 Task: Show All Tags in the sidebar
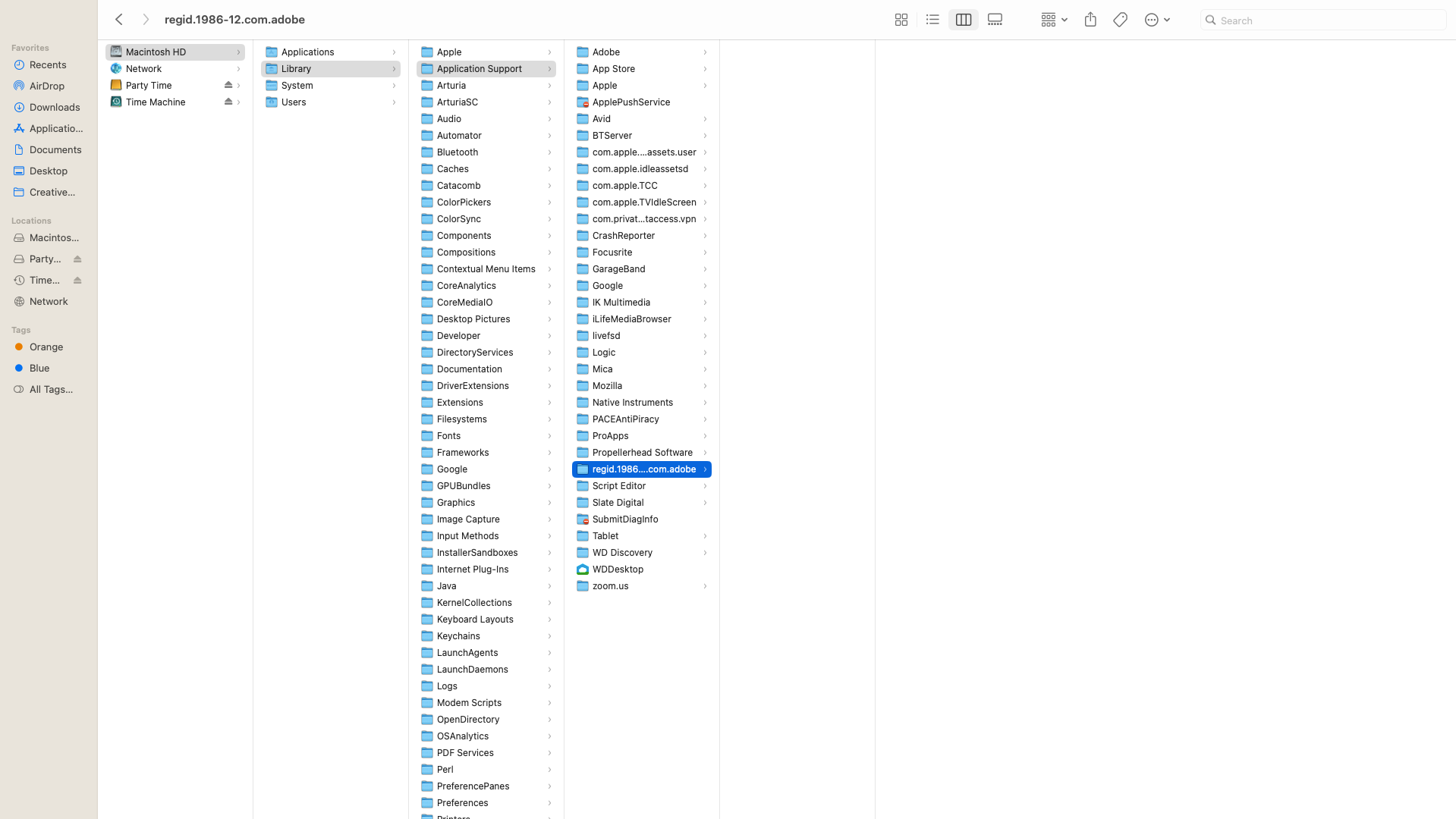coord(49,390)
